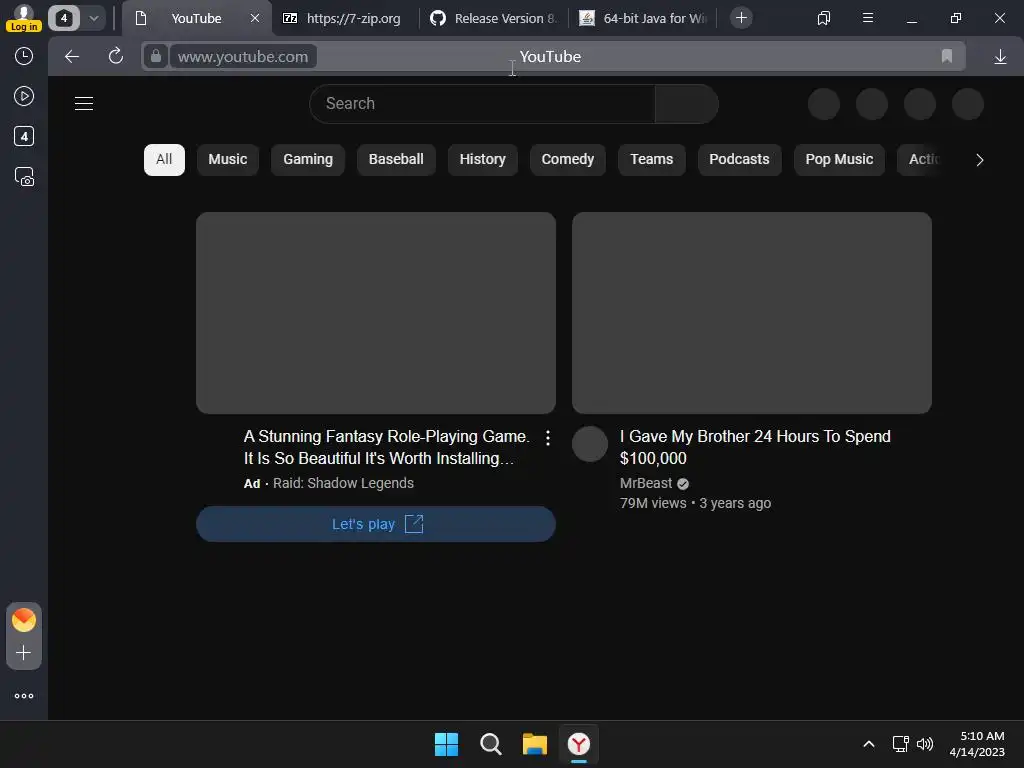Open the MrBeast video thumbnail
The width and height of the screenshot is (1024, 768).
(752, 312)
